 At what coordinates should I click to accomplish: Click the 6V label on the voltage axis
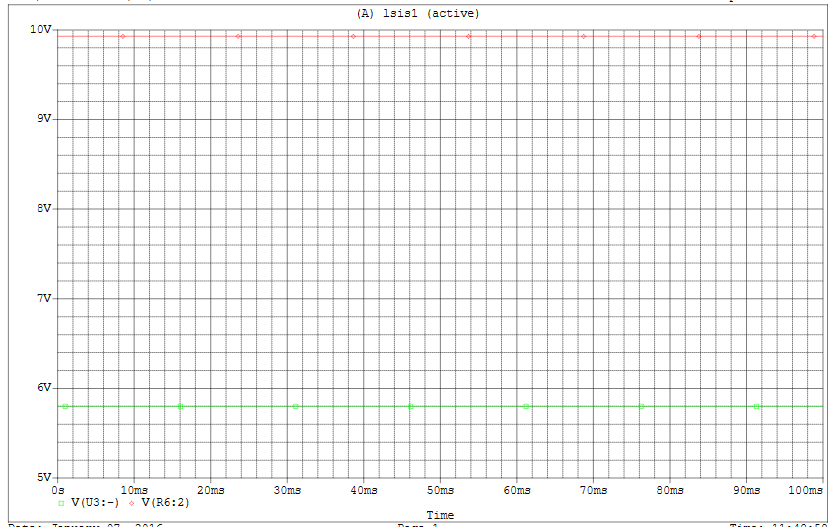43,388
